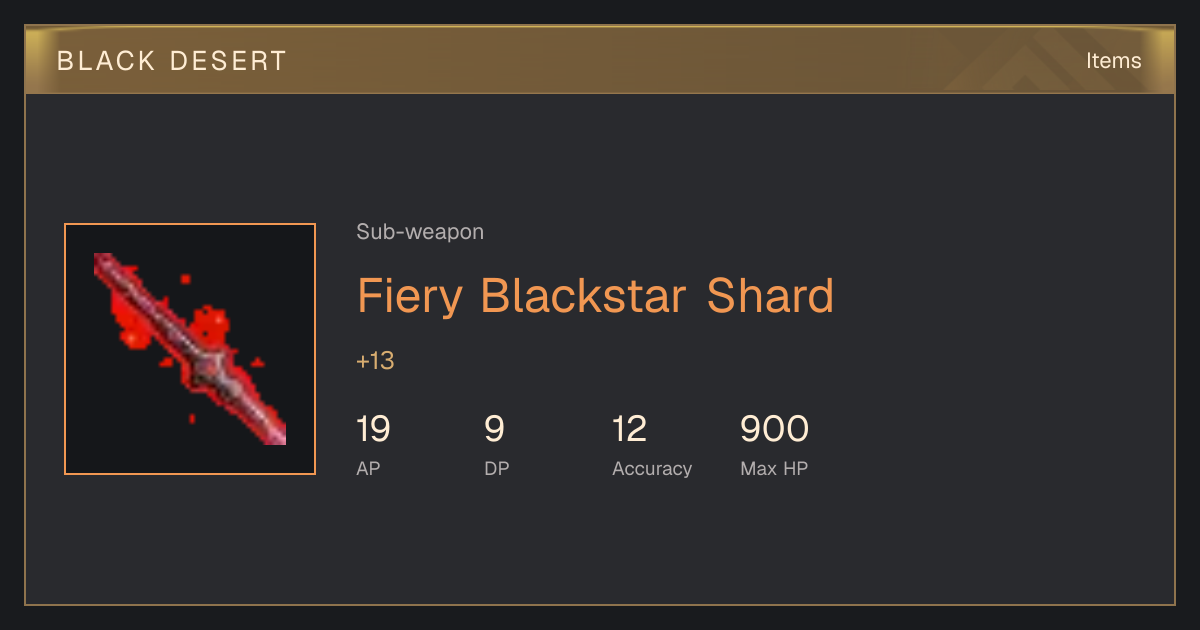1200x630 pixels.
Task: Select the Max HP value 900
Action: (774, 429)
